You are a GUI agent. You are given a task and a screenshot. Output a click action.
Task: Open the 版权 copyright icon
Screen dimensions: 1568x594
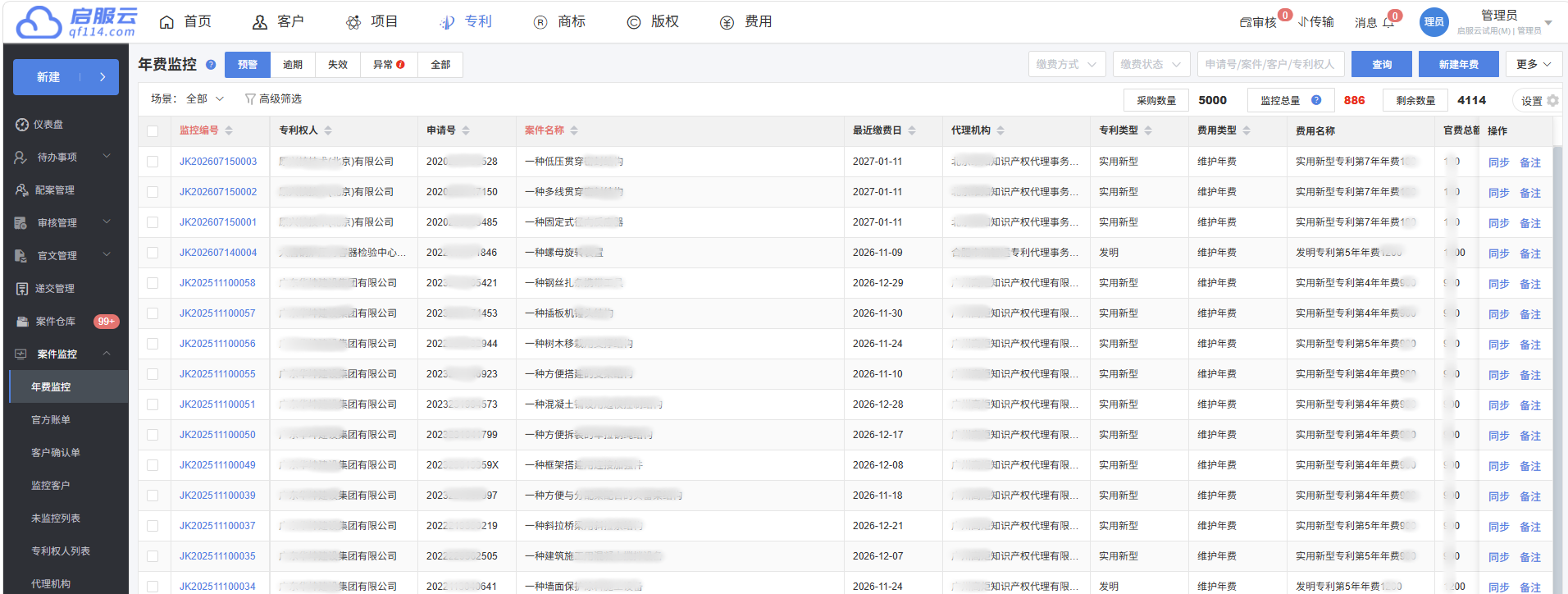pos(634,22)
